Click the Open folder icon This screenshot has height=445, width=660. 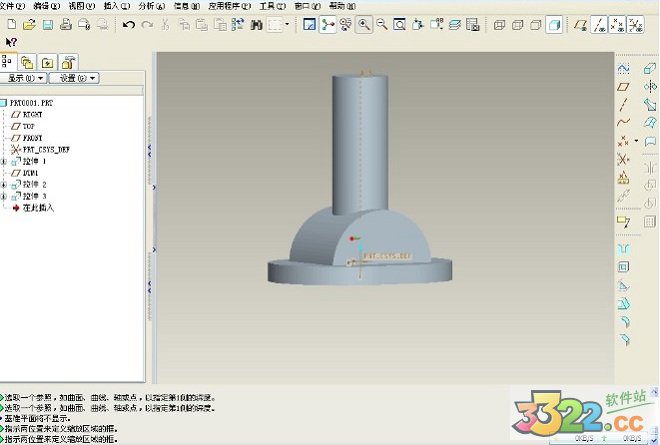[29, 25]
